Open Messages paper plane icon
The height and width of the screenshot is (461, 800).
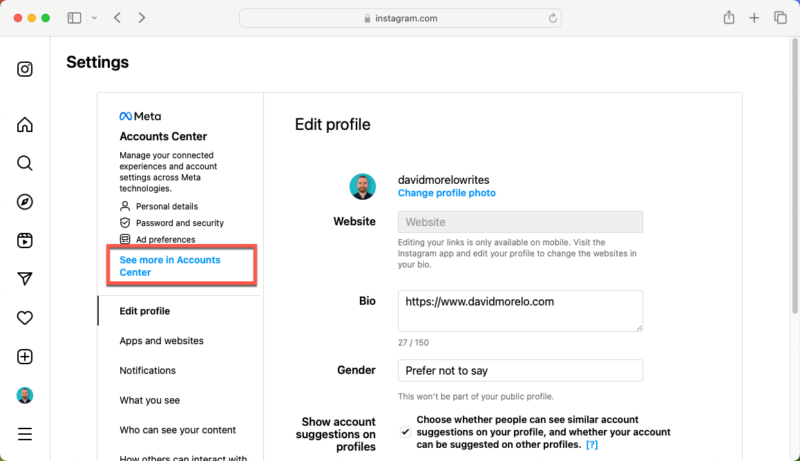coord(24,278)
